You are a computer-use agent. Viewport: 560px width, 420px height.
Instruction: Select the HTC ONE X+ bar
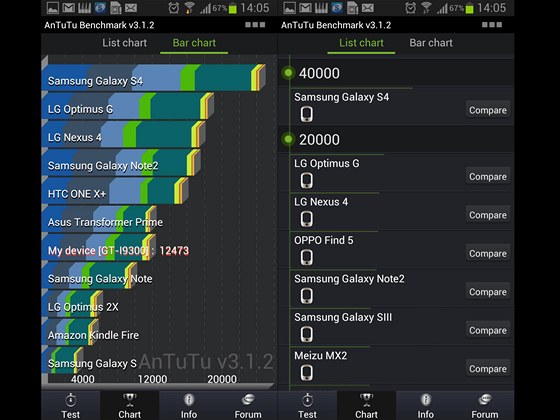(x=115, y=190)
